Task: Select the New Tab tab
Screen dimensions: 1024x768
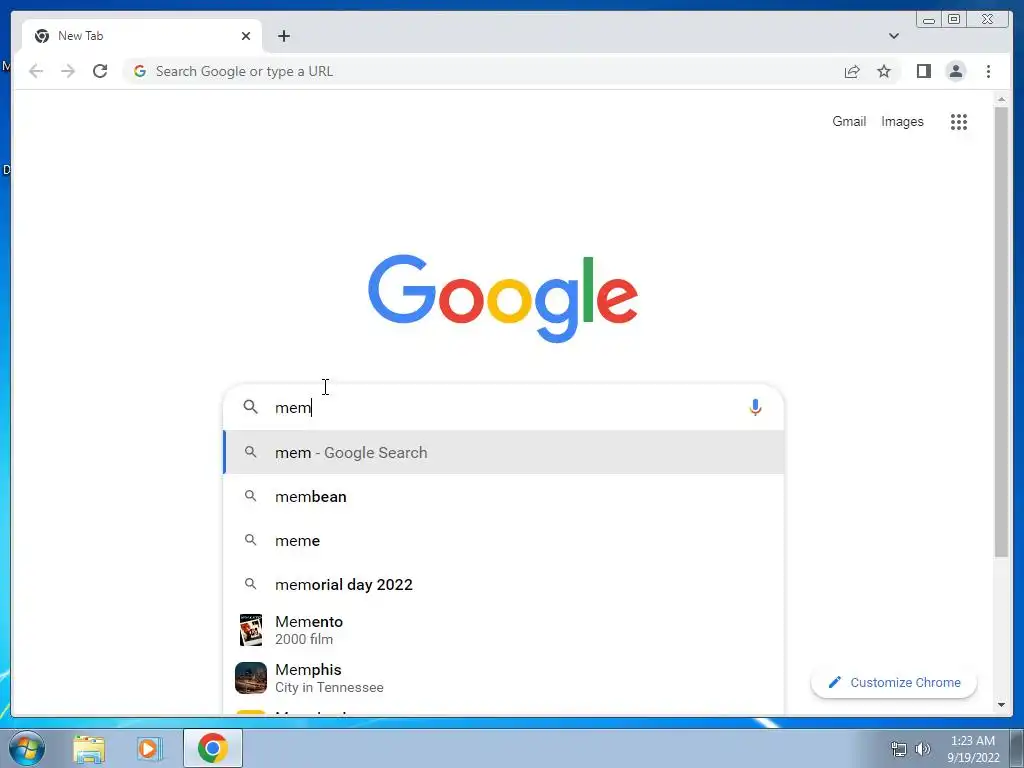Action: point(142,36)
